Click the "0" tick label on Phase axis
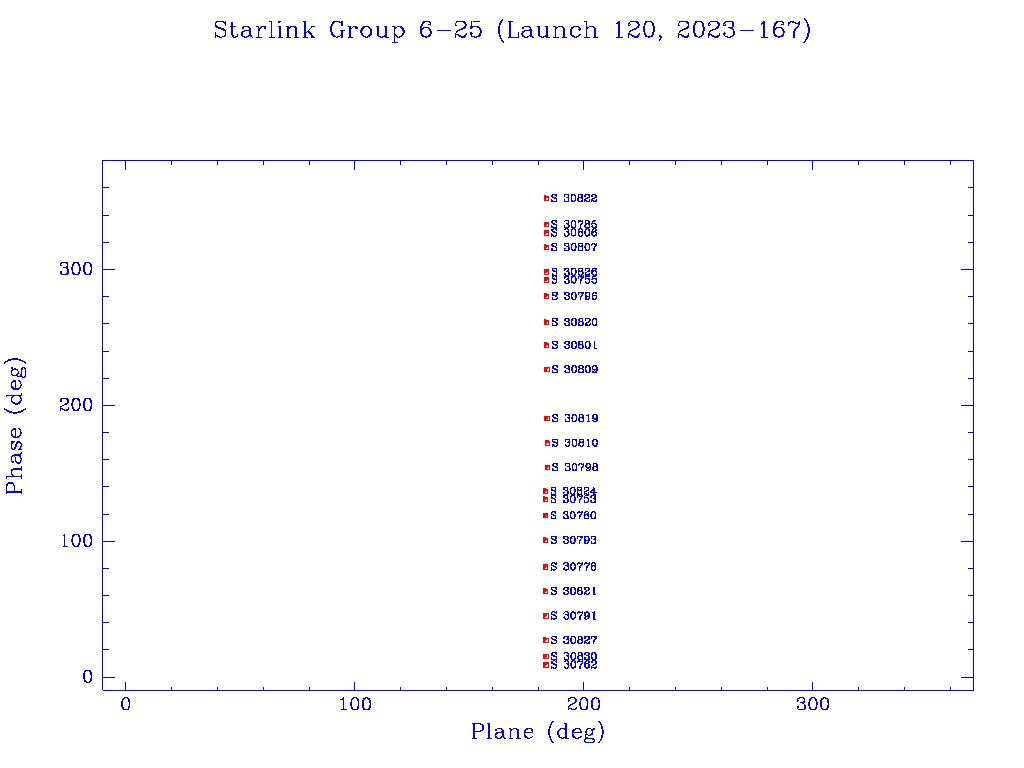1024x768 pixels. (87, 677)
